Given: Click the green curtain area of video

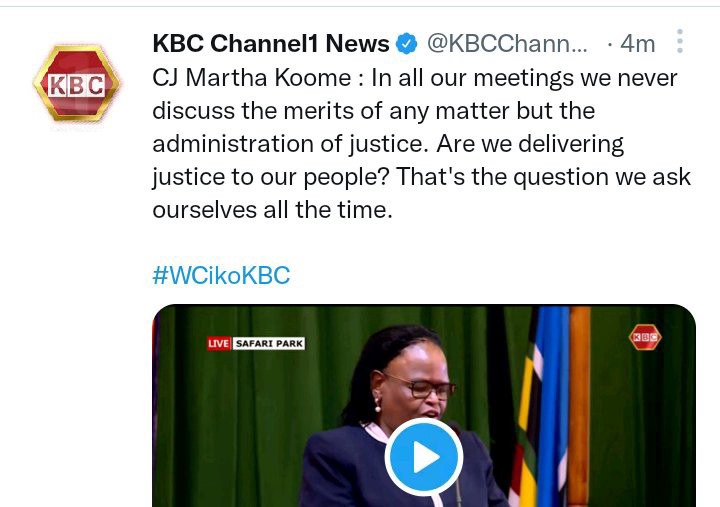Looking at the screenshot, I should click(257, 413).
